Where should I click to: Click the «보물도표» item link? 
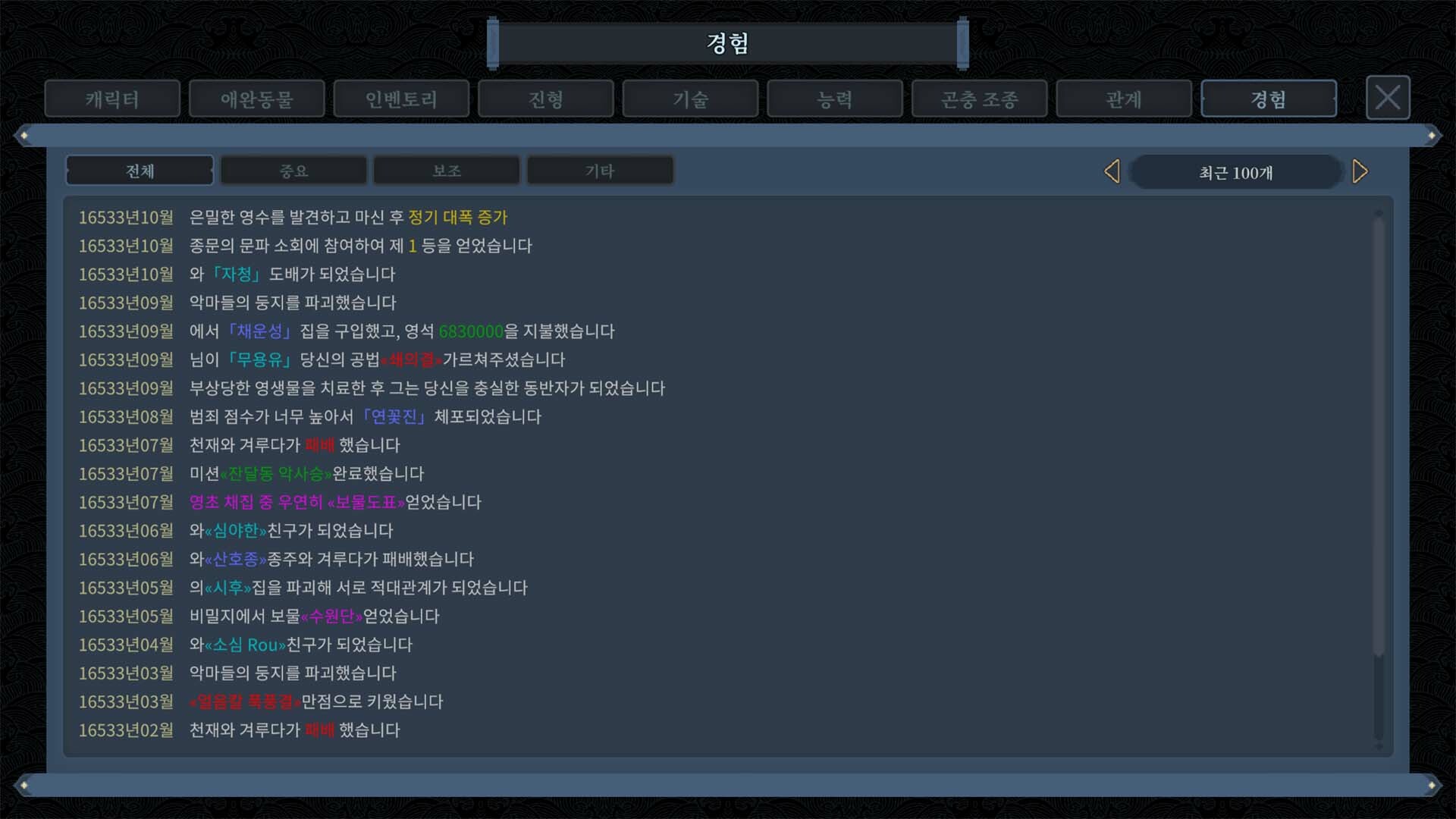366,502
